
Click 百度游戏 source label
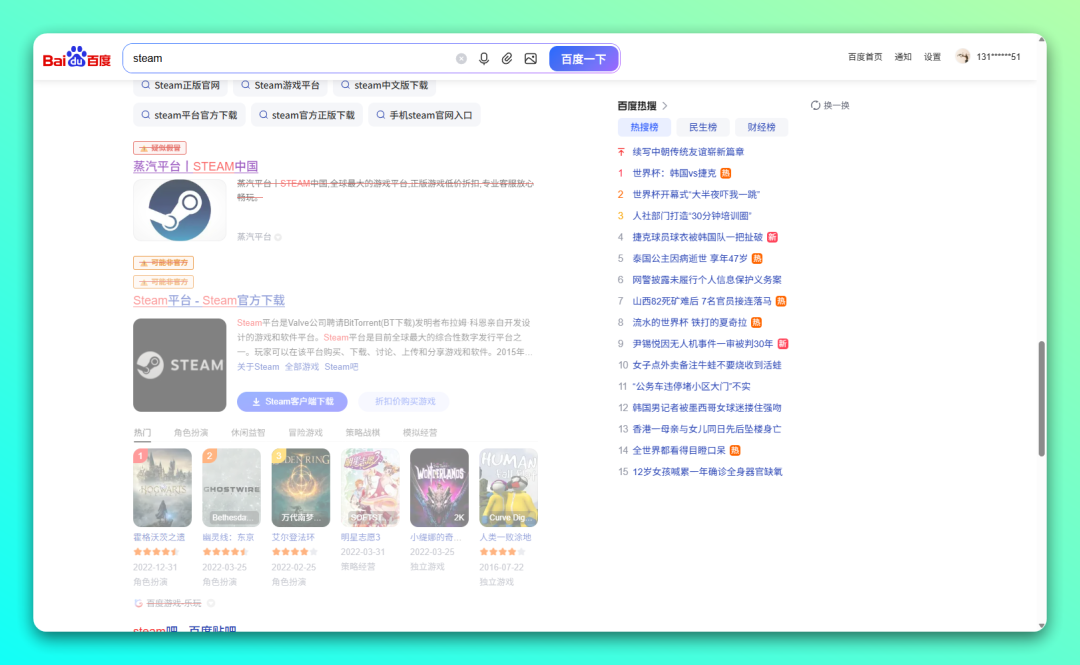(174, 603)
